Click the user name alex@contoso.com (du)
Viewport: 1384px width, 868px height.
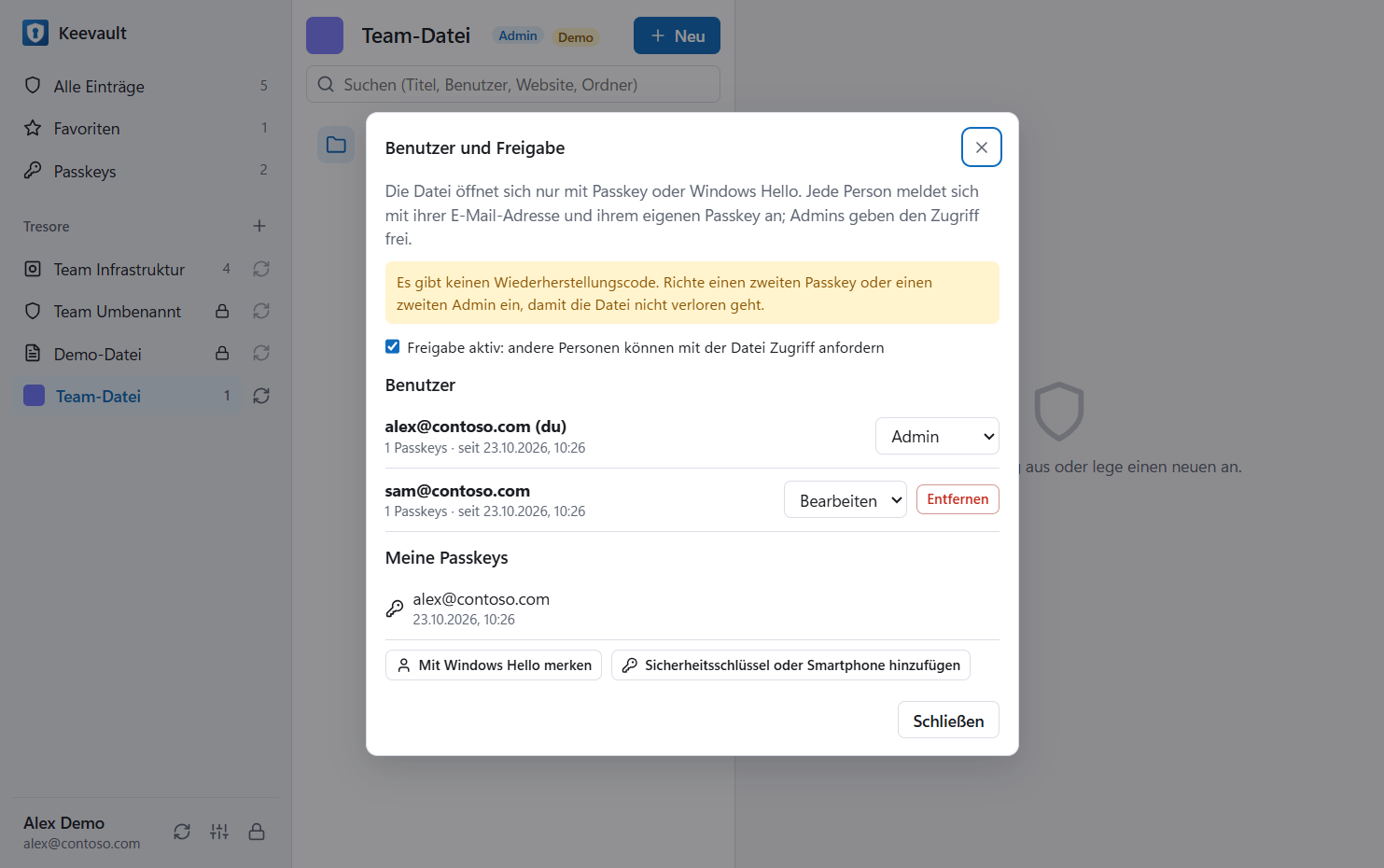pos(476,427)
